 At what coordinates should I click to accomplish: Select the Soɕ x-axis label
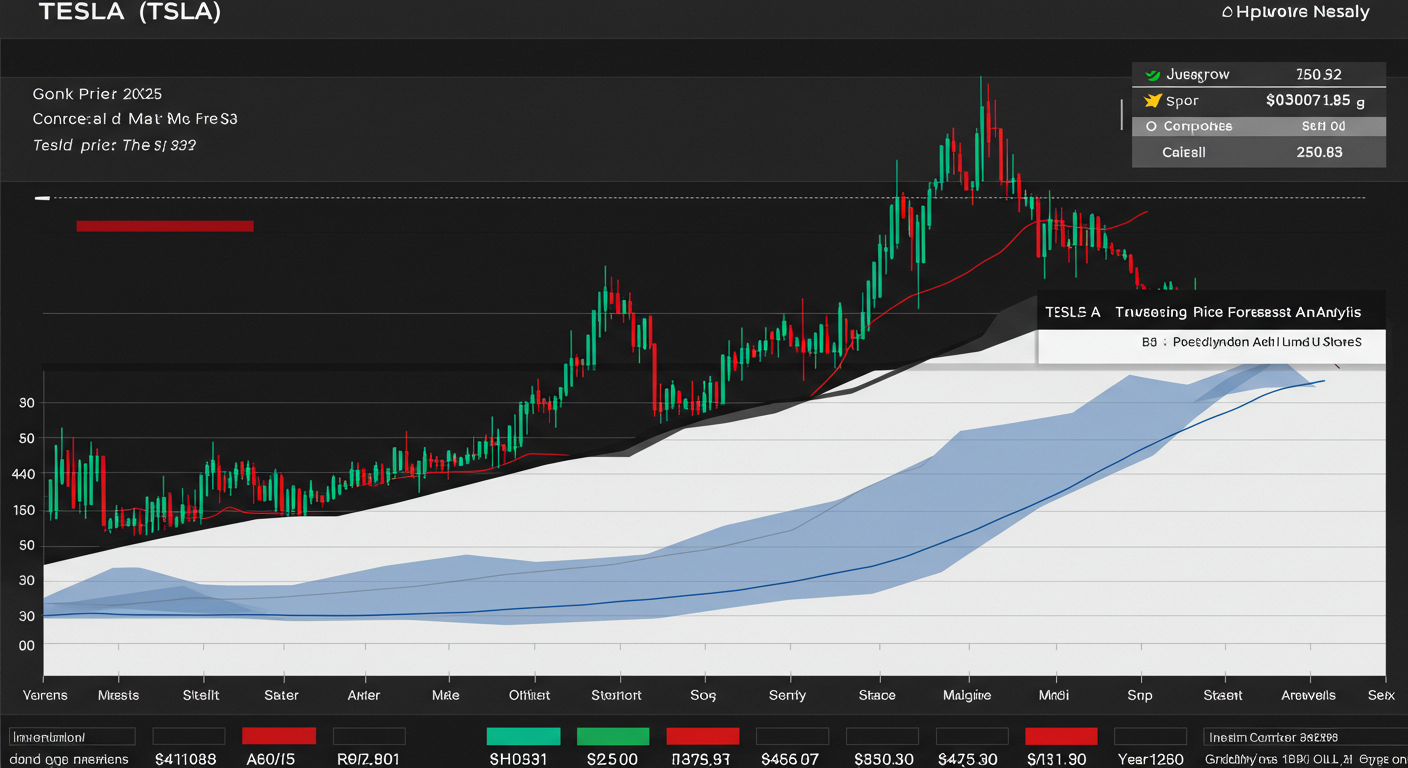703,695
